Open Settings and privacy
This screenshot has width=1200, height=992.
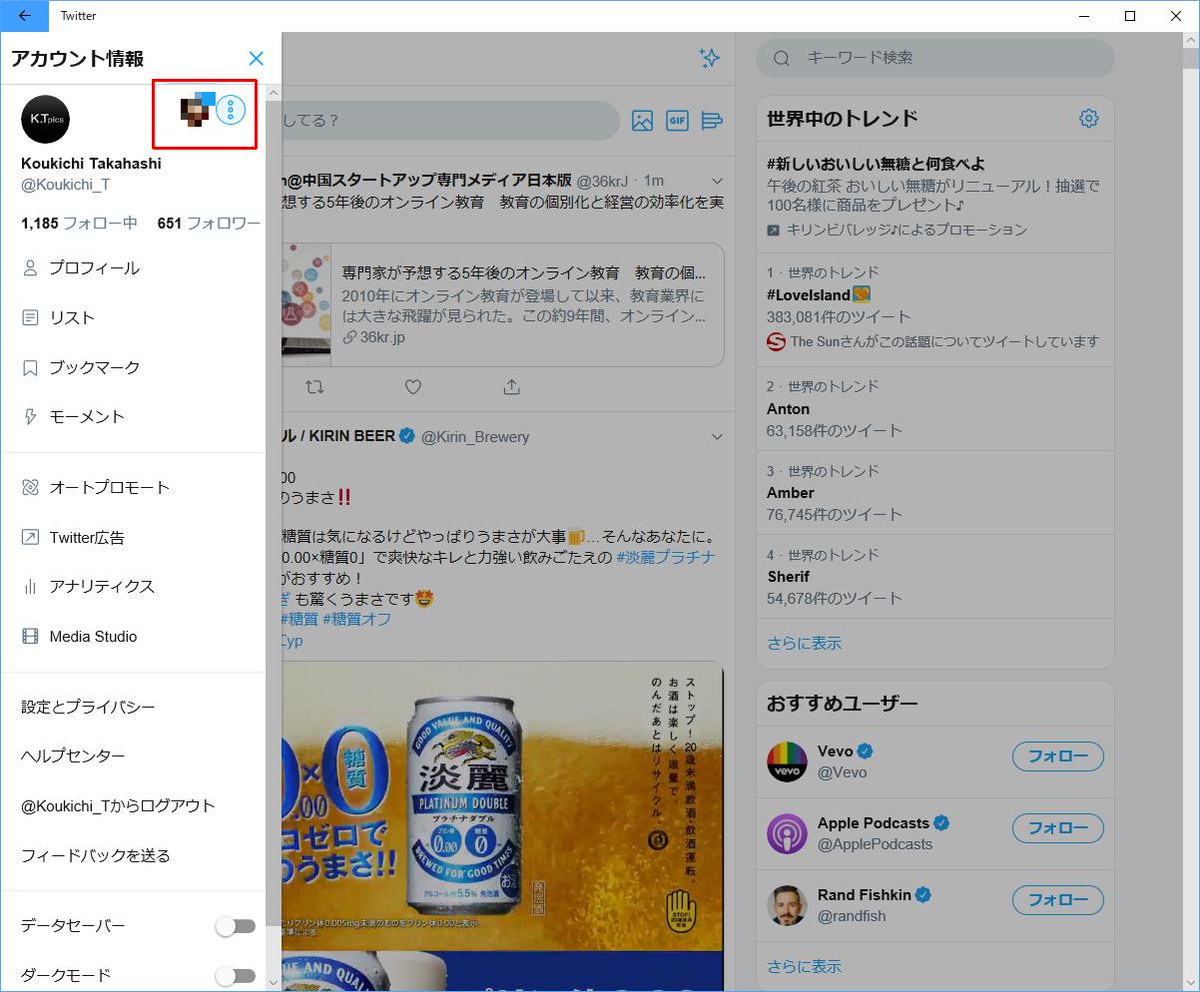pos(134,707)
